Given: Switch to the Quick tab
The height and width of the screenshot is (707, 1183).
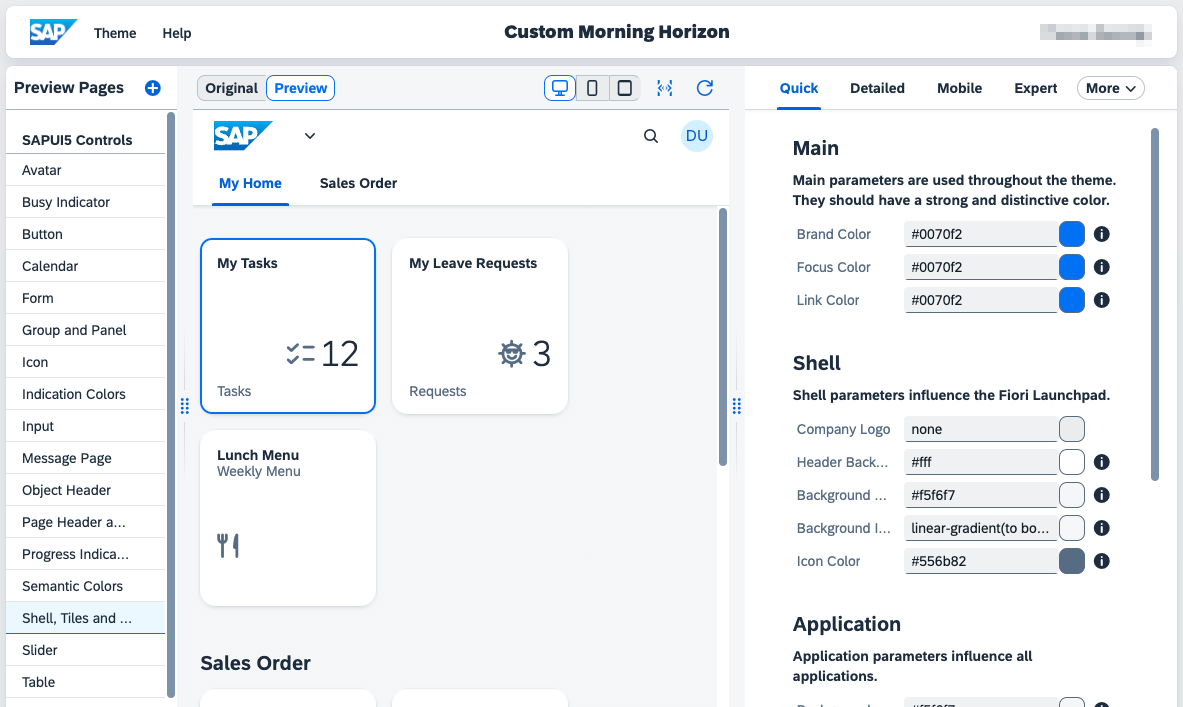Looking at the screenshot, I should [x=798, y=88].
